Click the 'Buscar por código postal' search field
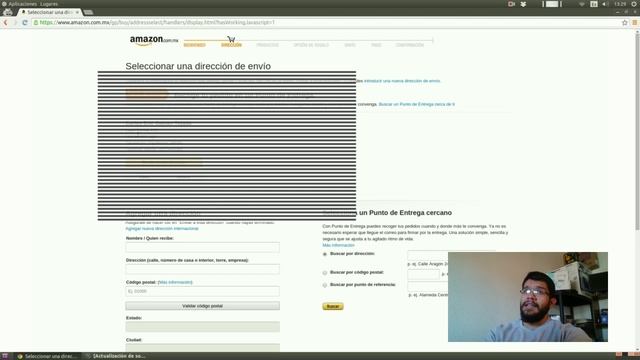The image size is (640, 360). point(423,274)
